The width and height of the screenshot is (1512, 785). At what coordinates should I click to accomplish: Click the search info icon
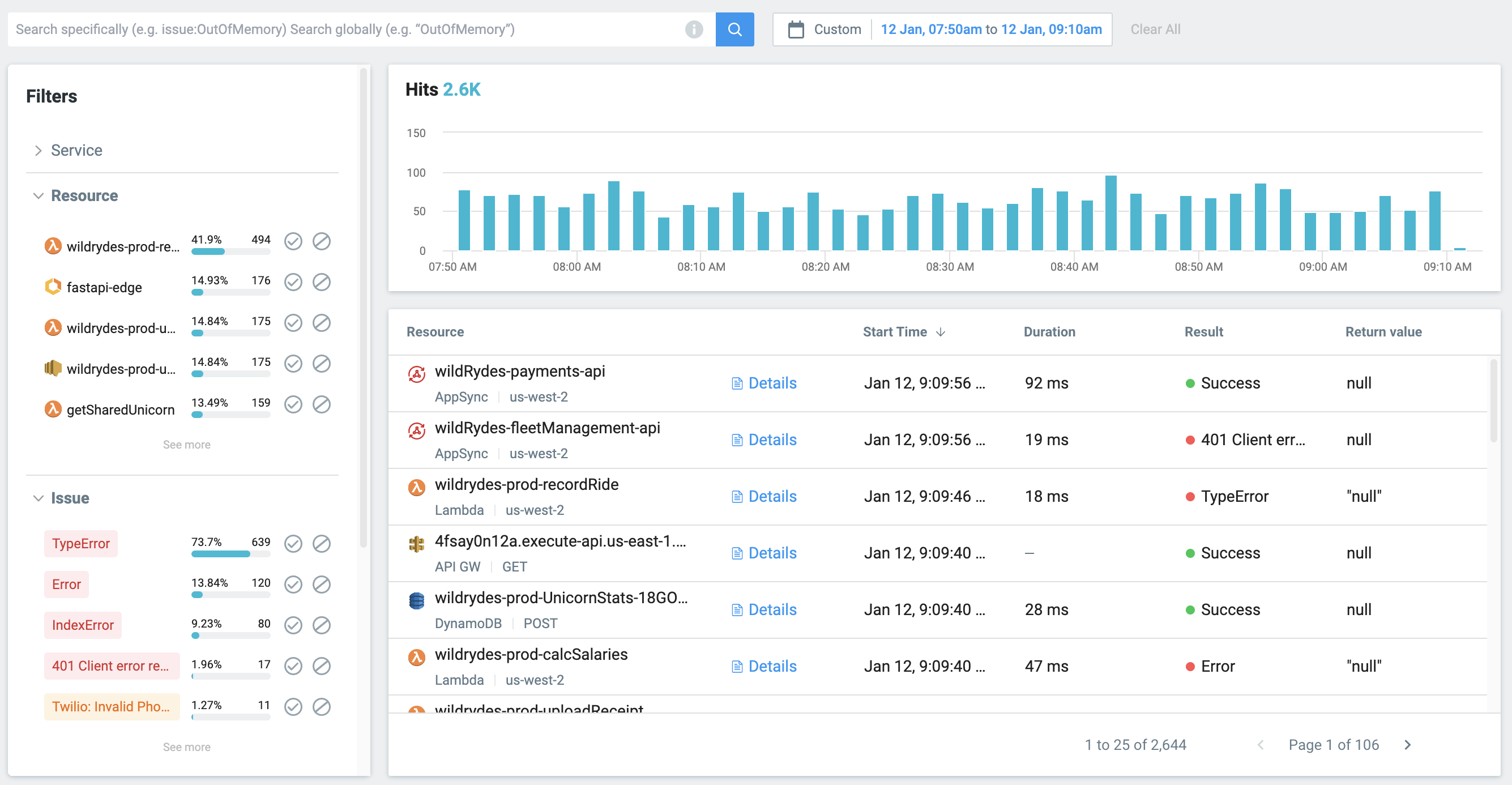point(693,29)
